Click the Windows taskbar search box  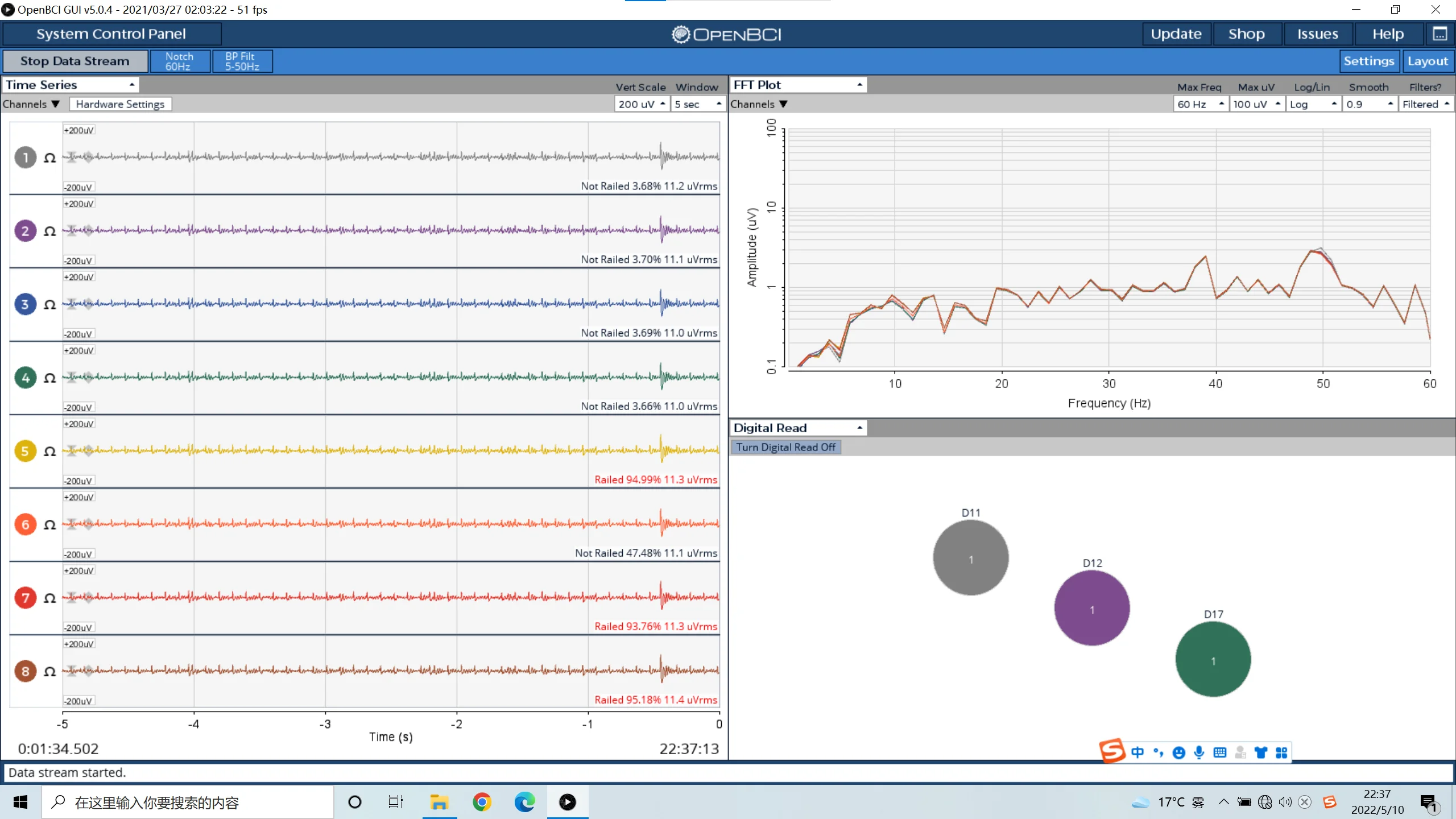(188, 802)
